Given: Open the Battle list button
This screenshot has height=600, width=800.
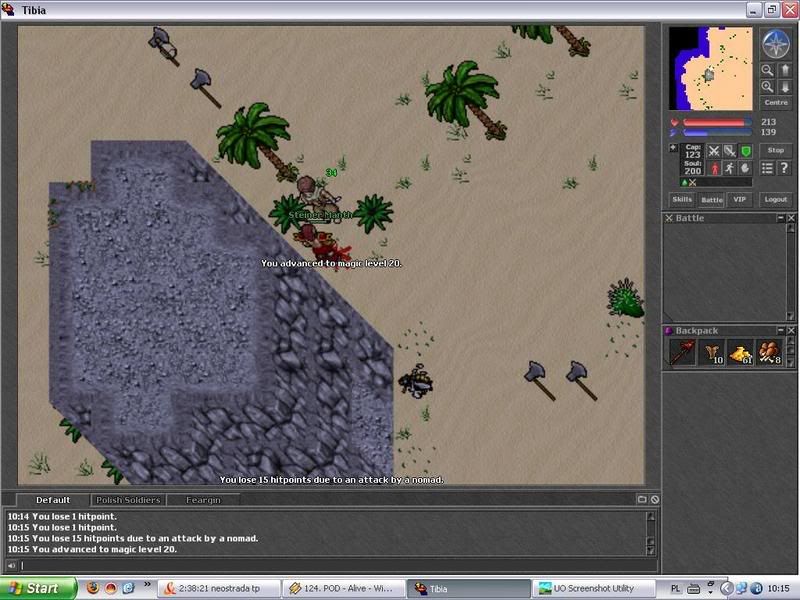Looking at the screenshot, I should click(712, 199).
